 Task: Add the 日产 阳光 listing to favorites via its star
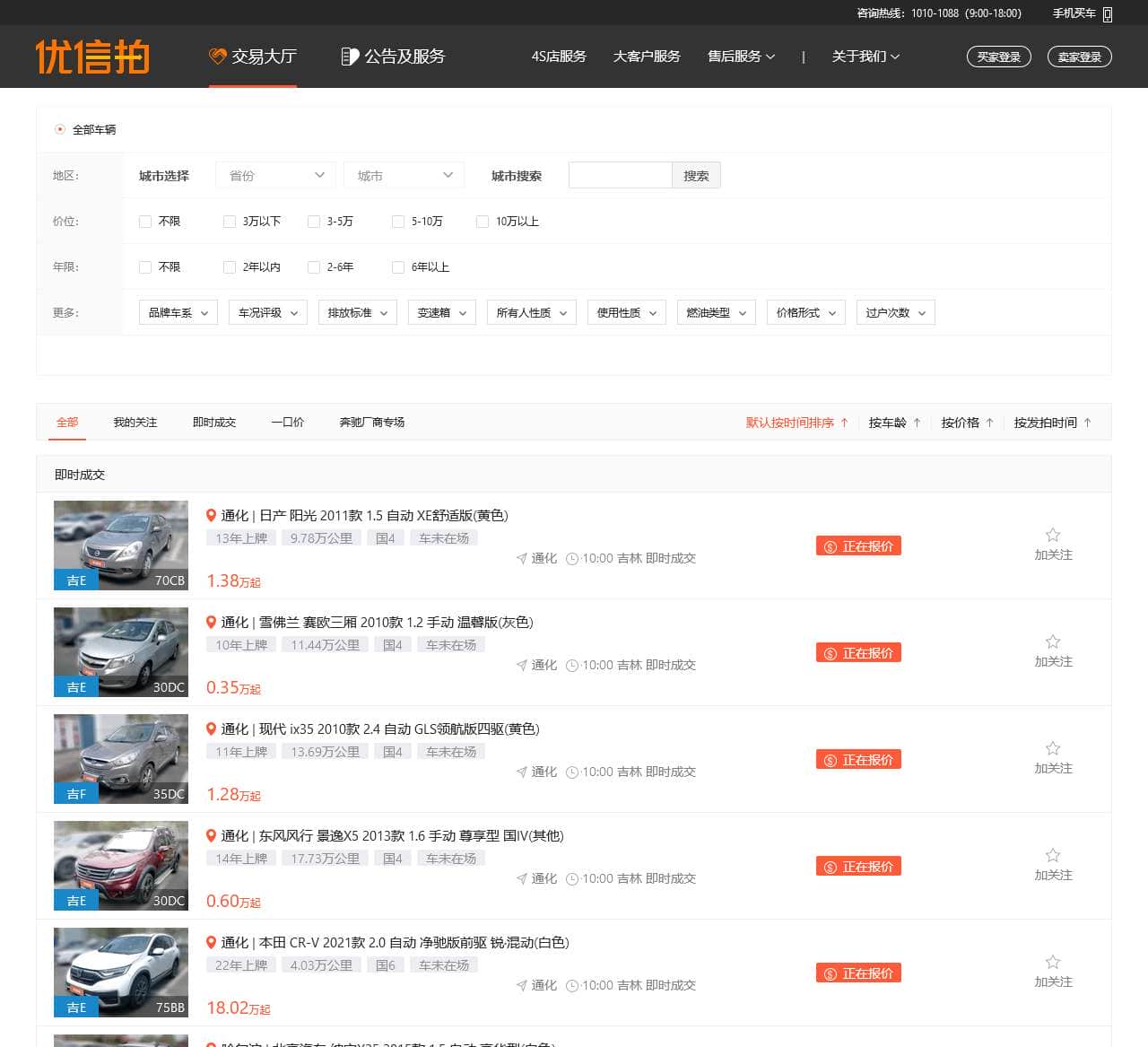tap(1053, 535)
